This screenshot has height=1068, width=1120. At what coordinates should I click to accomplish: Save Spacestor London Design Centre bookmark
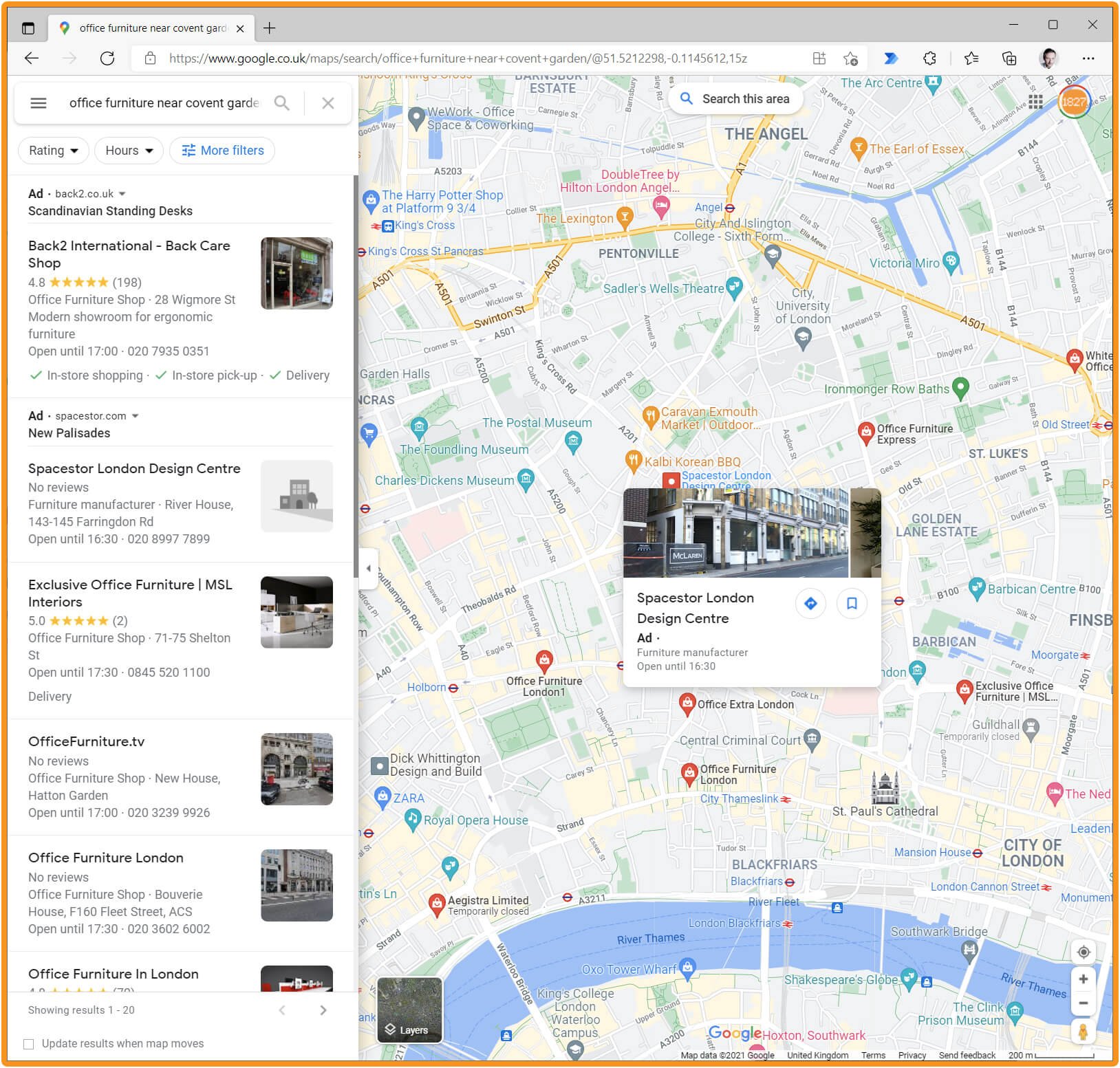[852, 603]
